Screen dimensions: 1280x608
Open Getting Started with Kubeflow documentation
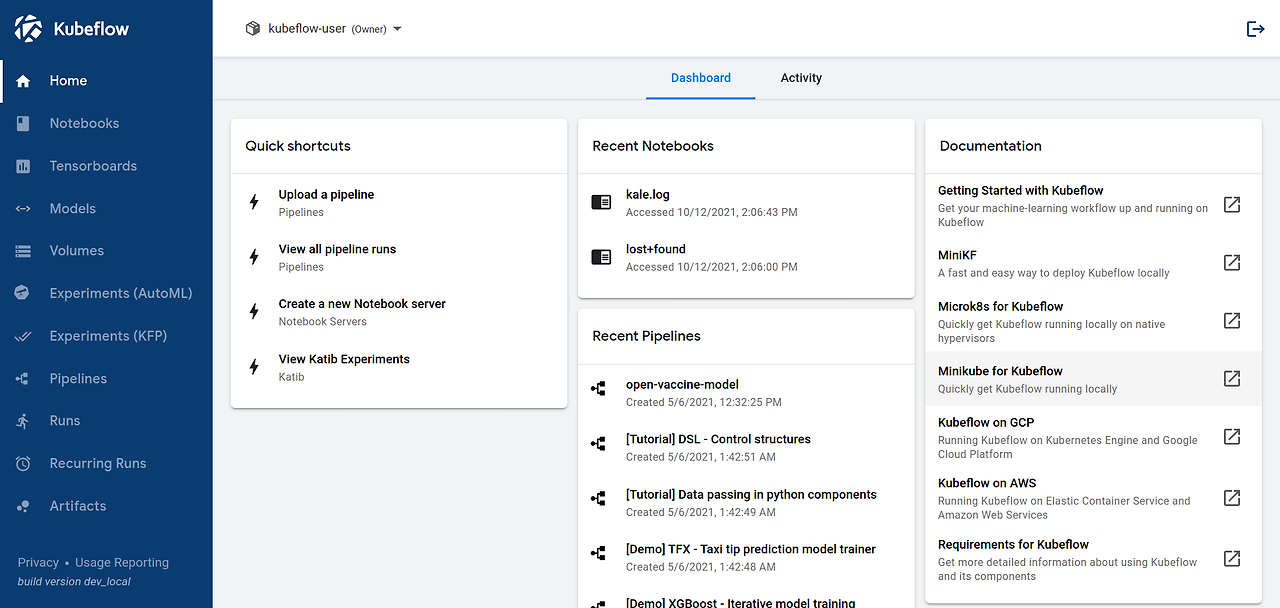coord(1093,205)
